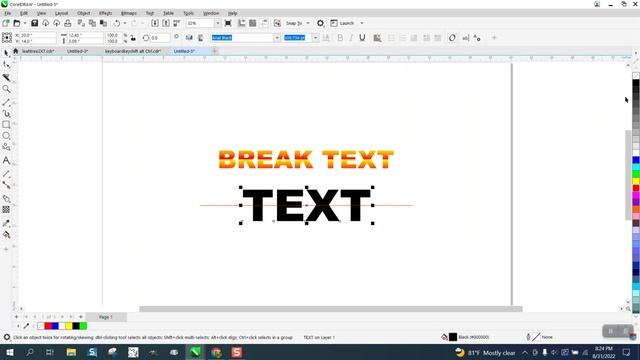The height and width of the screenshot is (360, 640).
Task: Activate the Text tool (letter A)
Action: pyautogui.click(x=6, y=160)
